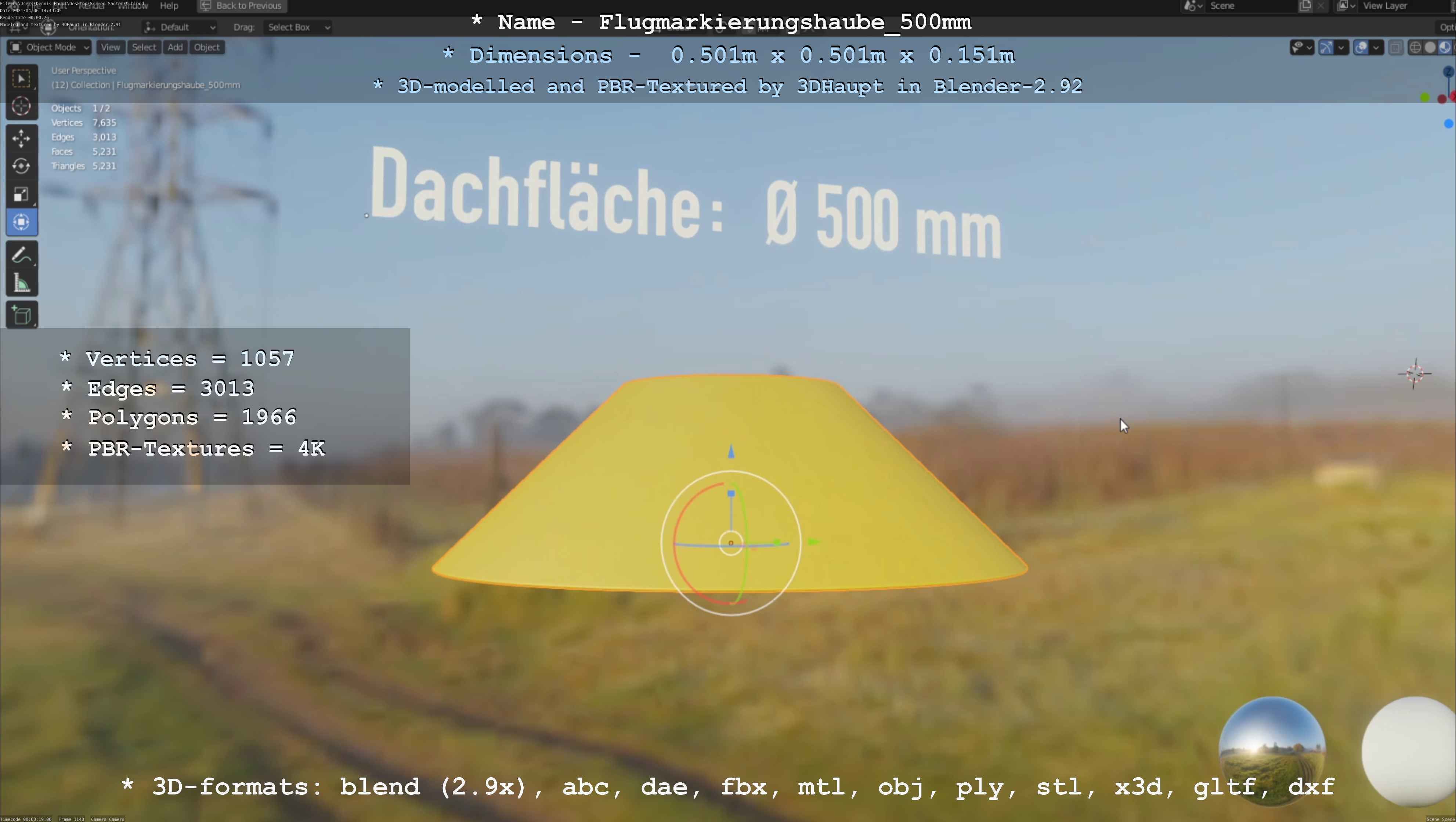This screenshot has height=822, width=1456.
Task: Click the object mode square icon
Action: 17,47
